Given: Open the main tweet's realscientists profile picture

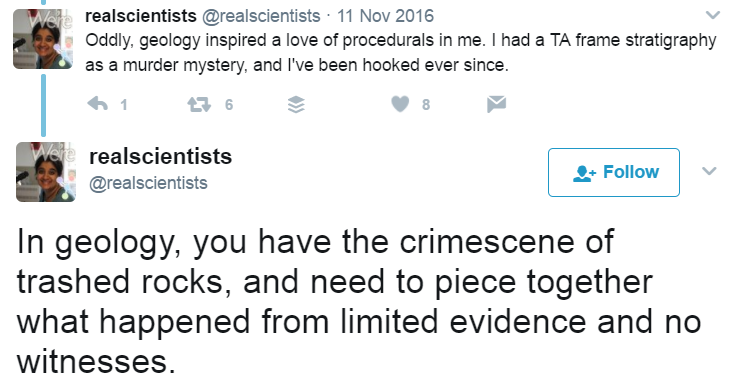Looking at the screenshot, I should 46,172.
